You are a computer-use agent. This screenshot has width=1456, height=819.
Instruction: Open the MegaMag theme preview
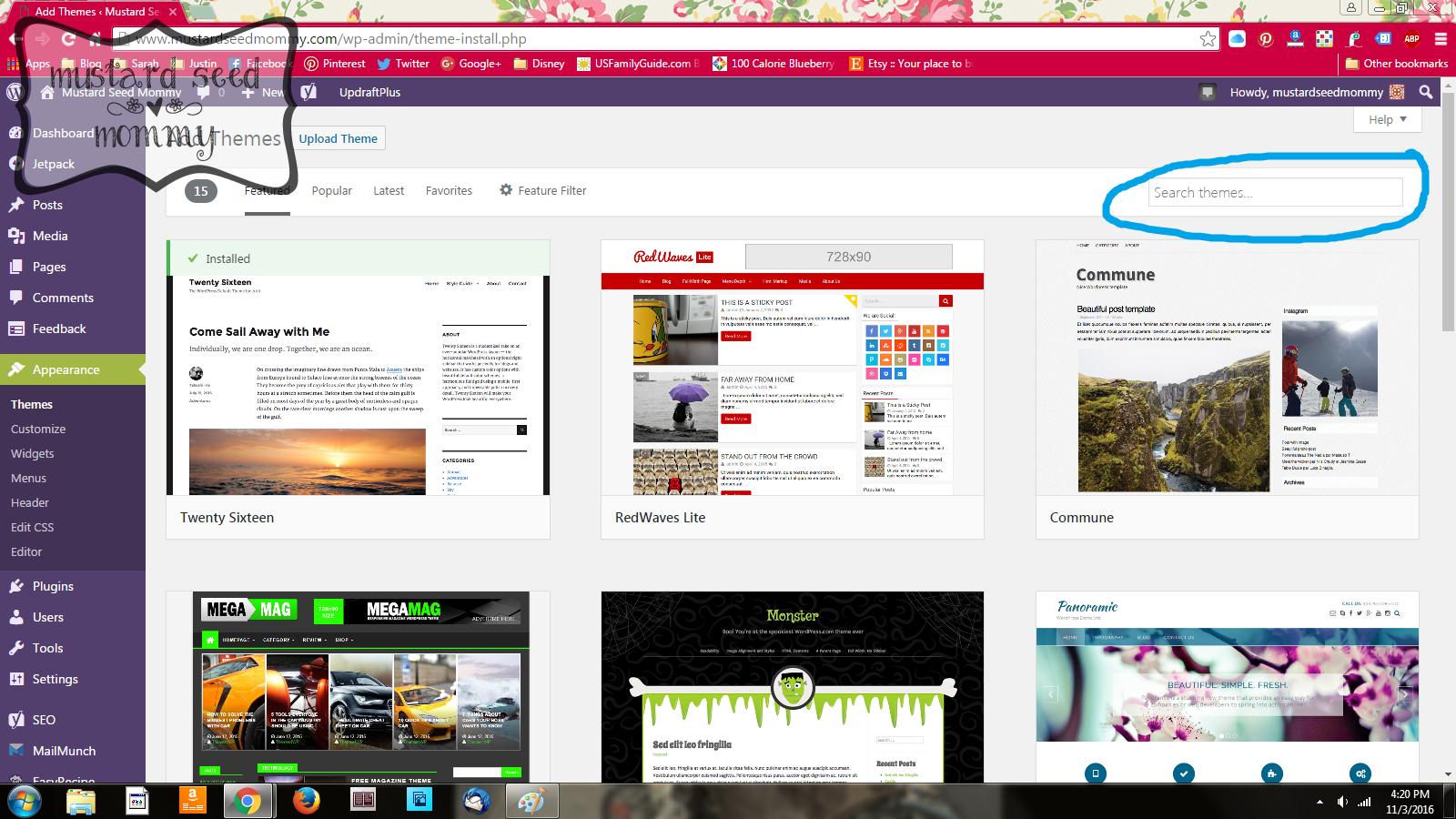(358, 687)
